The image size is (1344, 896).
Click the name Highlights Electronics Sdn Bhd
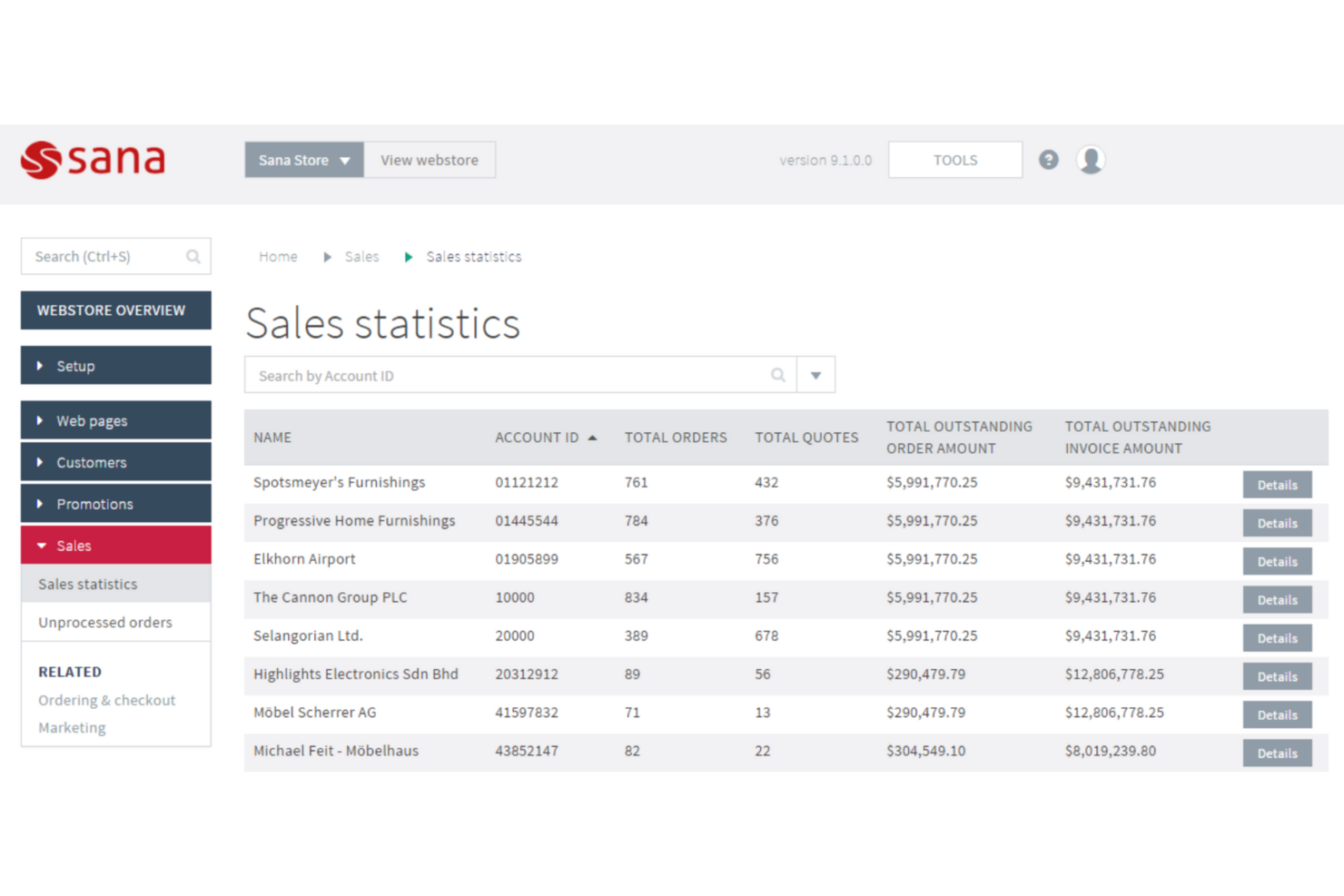(x=356, y=674)
